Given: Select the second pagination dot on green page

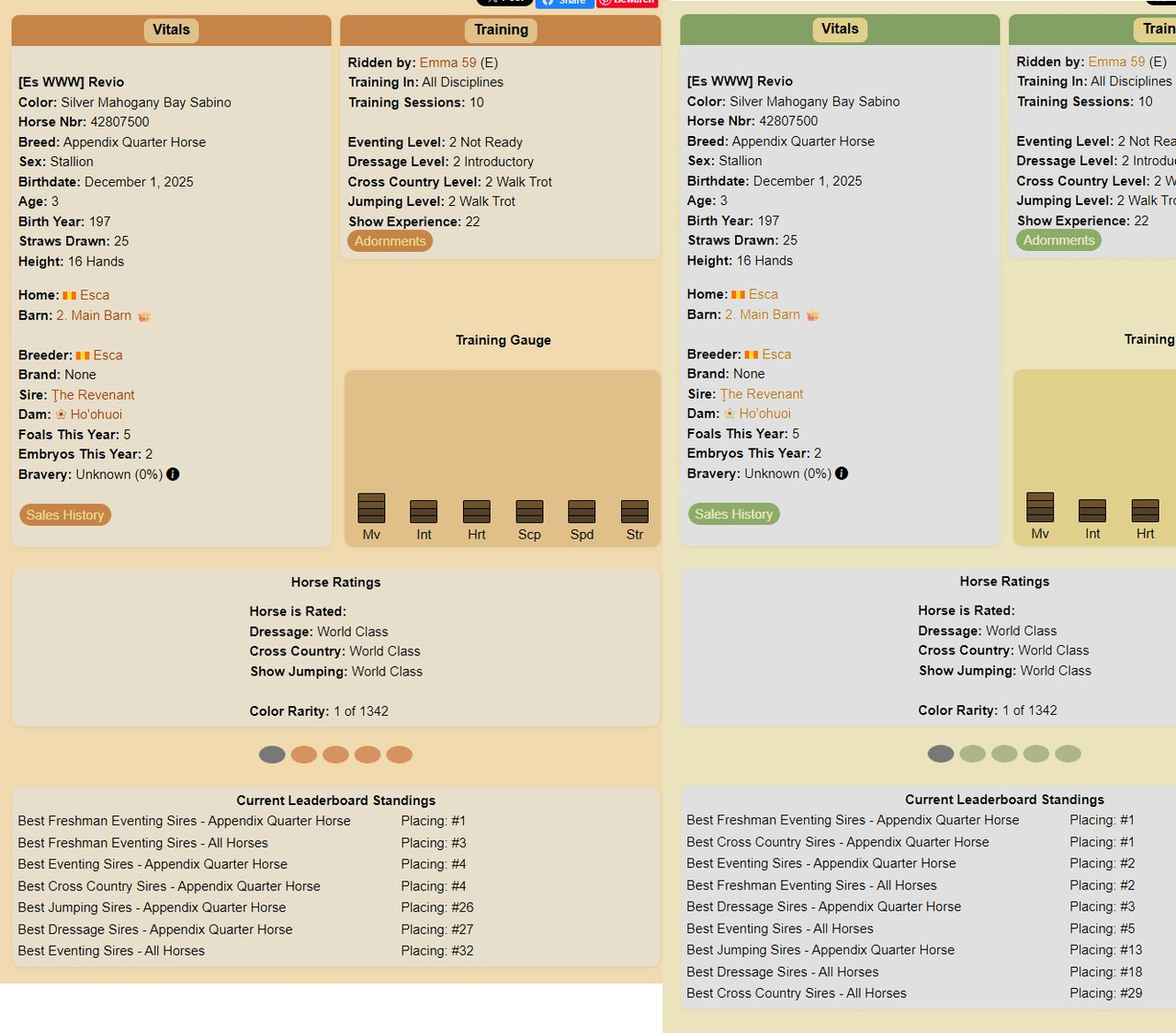Looking at the screenshot, I should [x=973, y=754].
